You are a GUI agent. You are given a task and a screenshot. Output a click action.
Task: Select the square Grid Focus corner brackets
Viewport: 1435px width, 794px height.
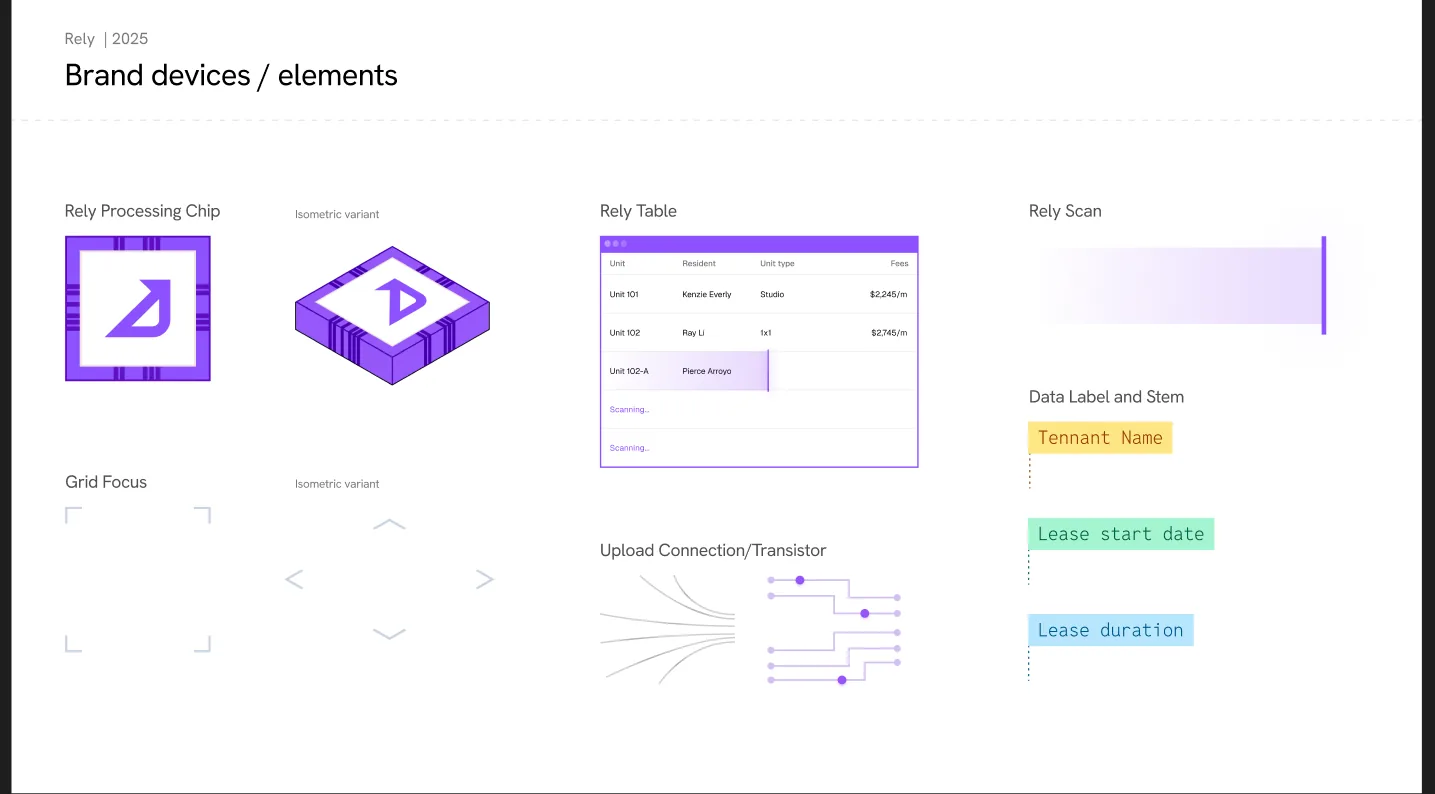pos(138,579)
